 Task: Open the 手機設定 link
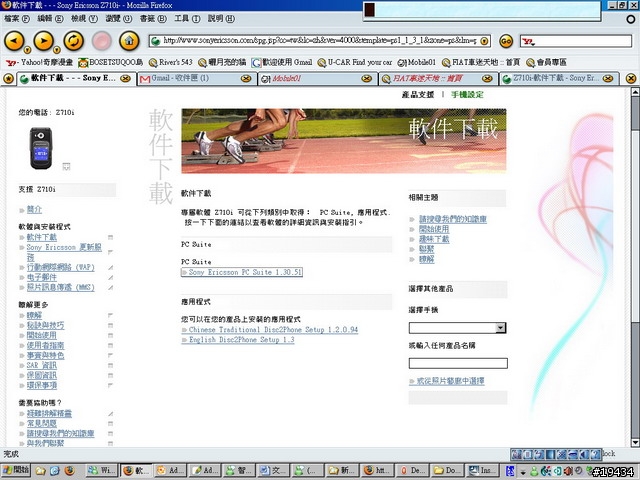click(x=467, y=95)
